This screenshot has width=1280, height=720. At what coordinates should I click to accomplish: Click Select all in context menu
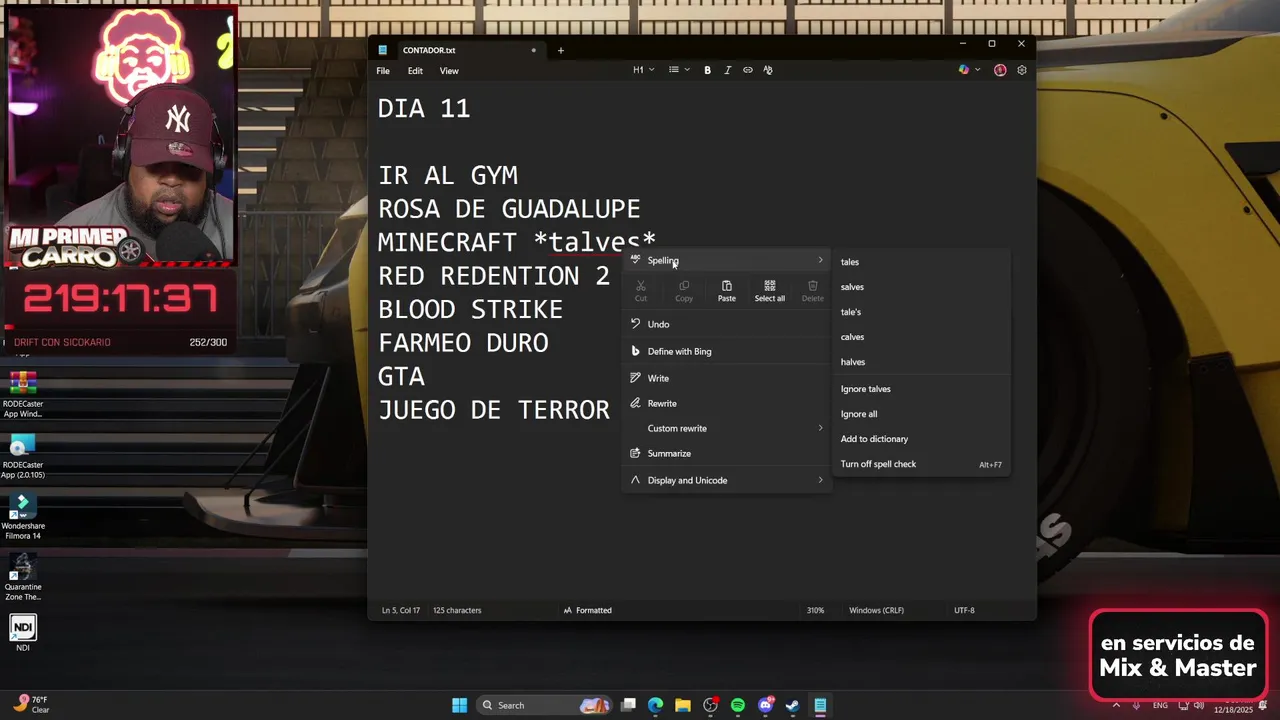pyautogui.click(x=770, y=291)
